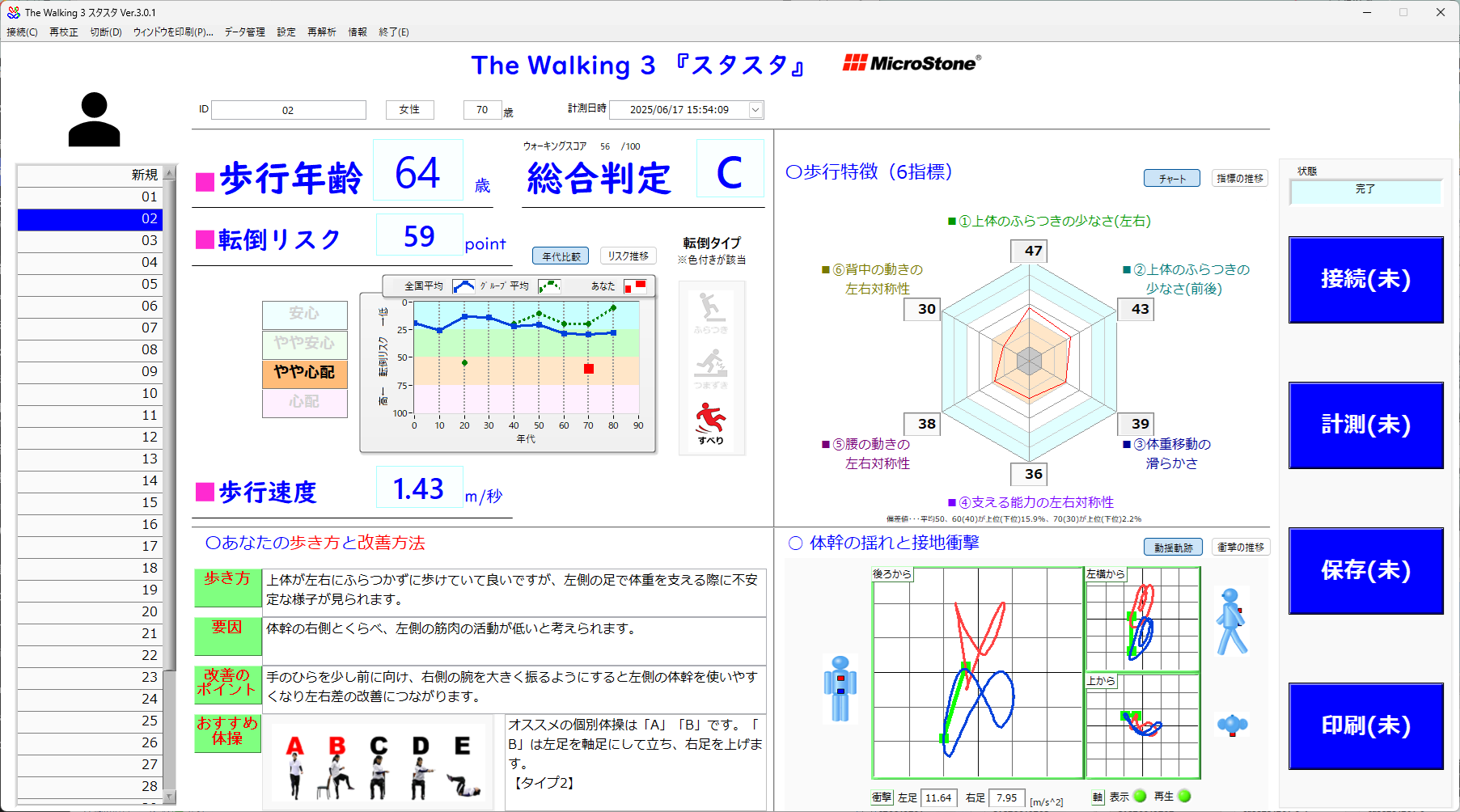
Task: Click the group average green dotted legend icon
Action: click(549, 286)
